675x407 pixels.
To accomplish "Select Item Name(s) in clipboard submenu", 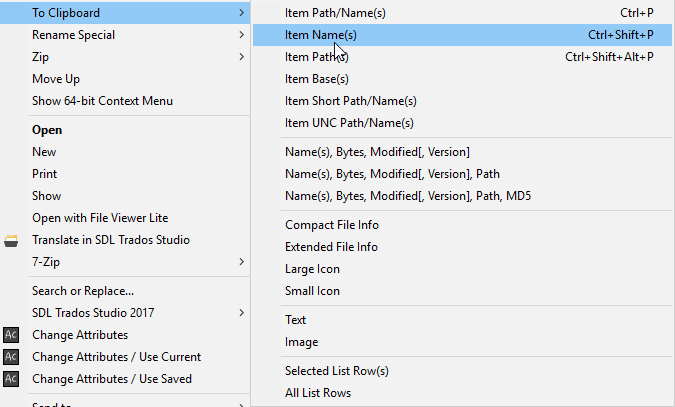I will [x=321, y=35].
